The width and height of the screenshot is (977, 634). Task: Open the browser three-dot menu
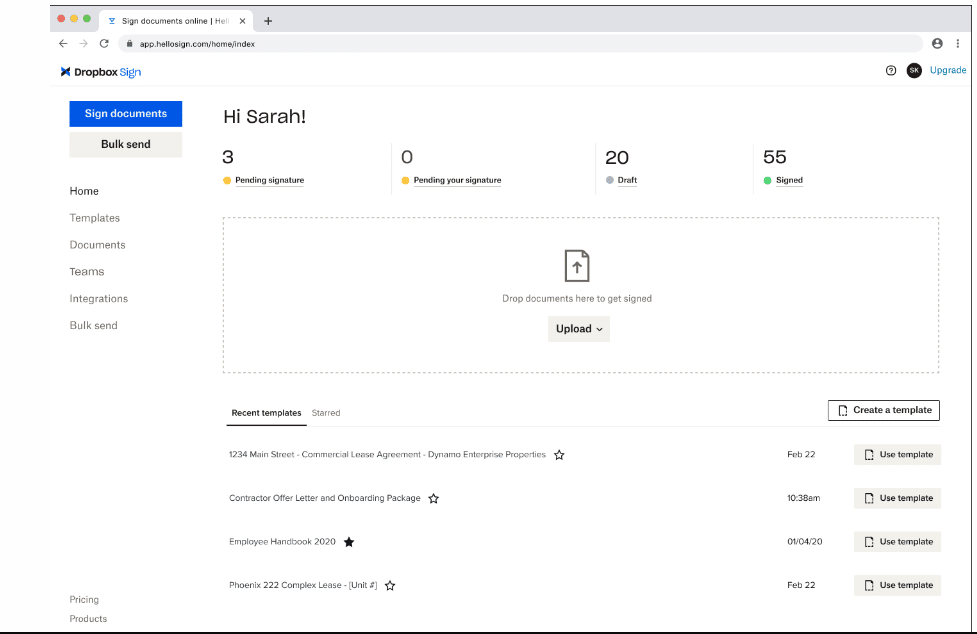pos(957,43)
